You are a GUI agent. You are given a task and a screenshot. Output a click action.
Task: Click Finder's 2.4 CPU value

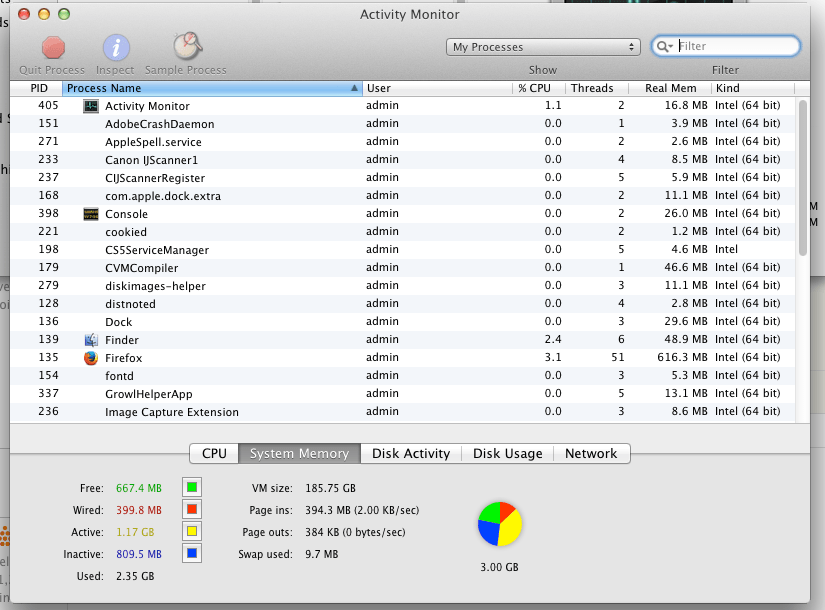pos(553,339)
